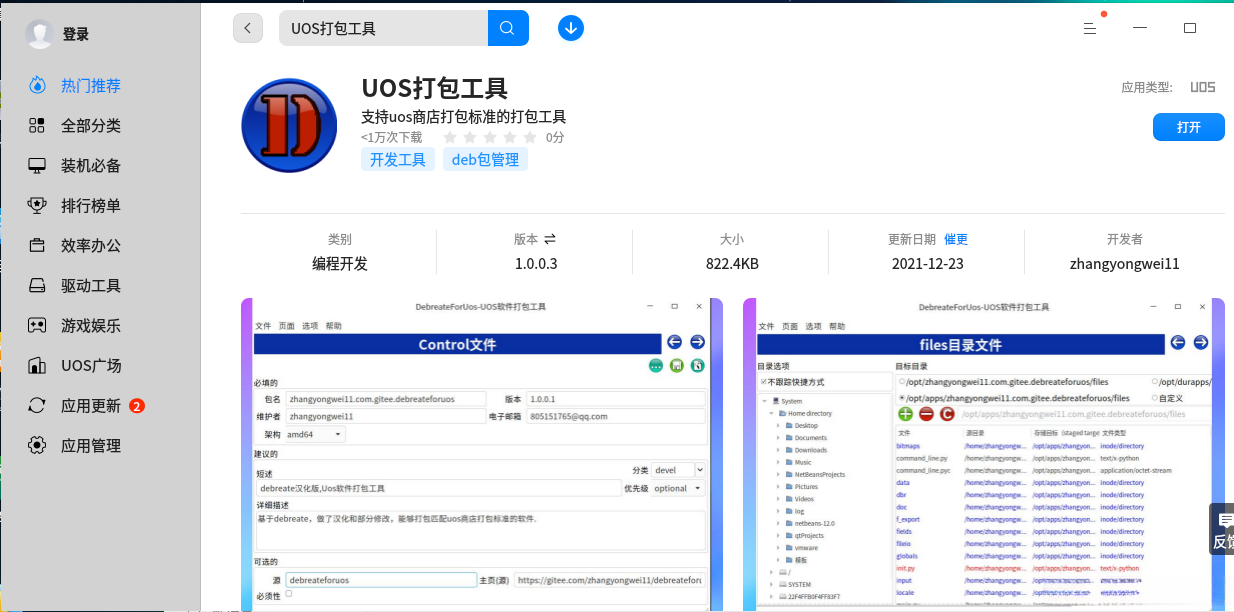Click the red update count badge
This screenshot has height=612, width=1234.
click(x=137, y=406)
